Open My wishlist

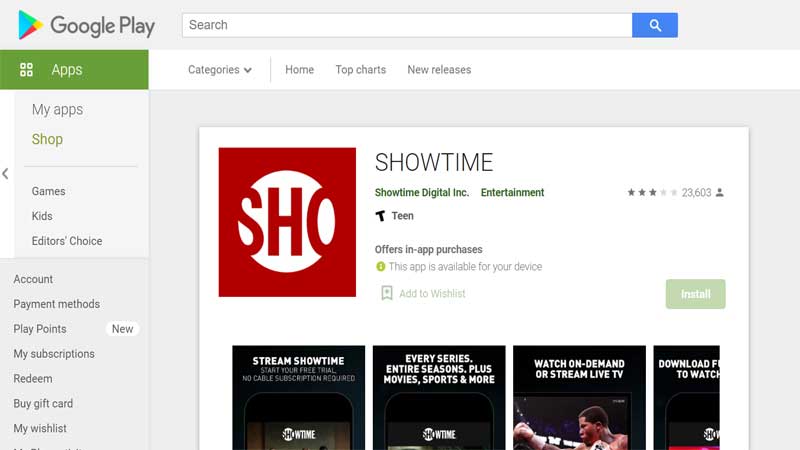click(x=40, y=429)
